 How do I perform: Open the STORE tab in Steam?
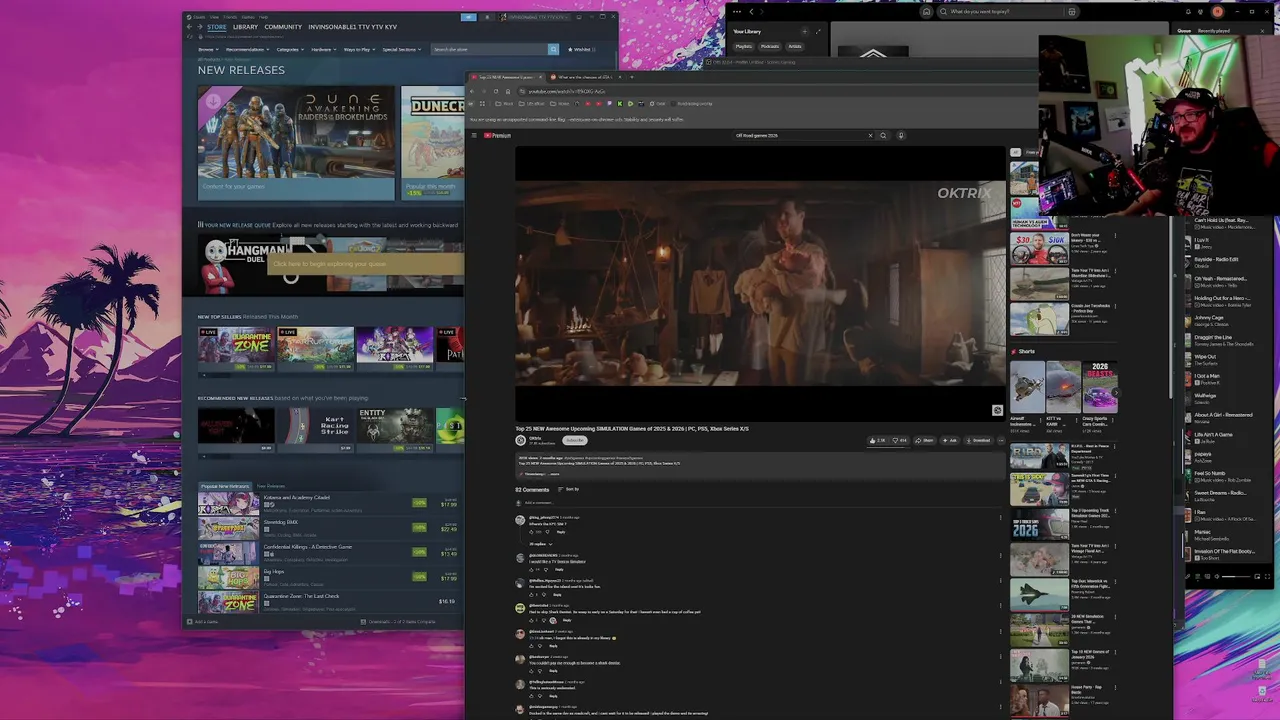(216, 27)
